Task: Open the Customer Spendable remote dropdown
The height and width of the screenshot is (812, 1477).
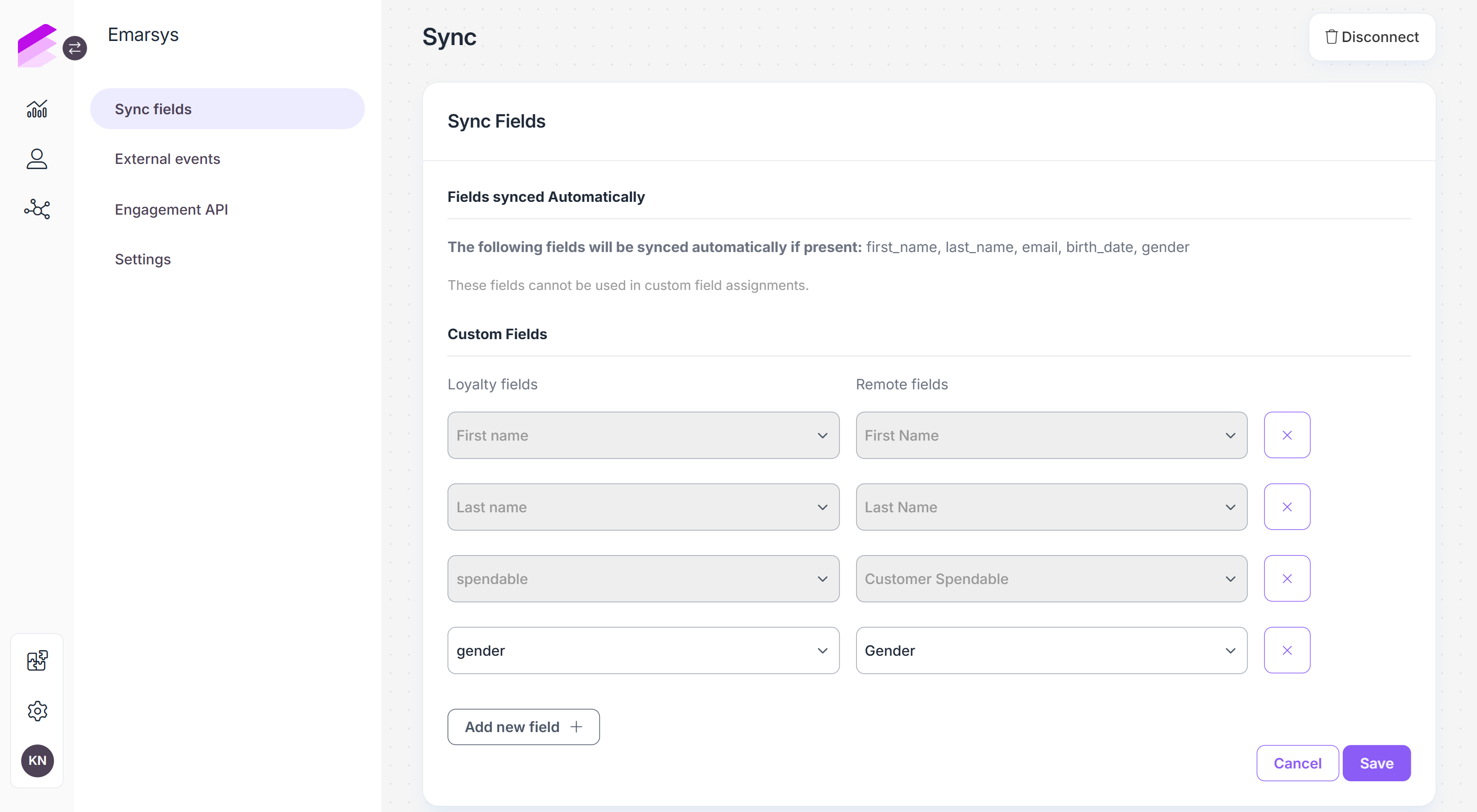Action: coord(1052,578)
